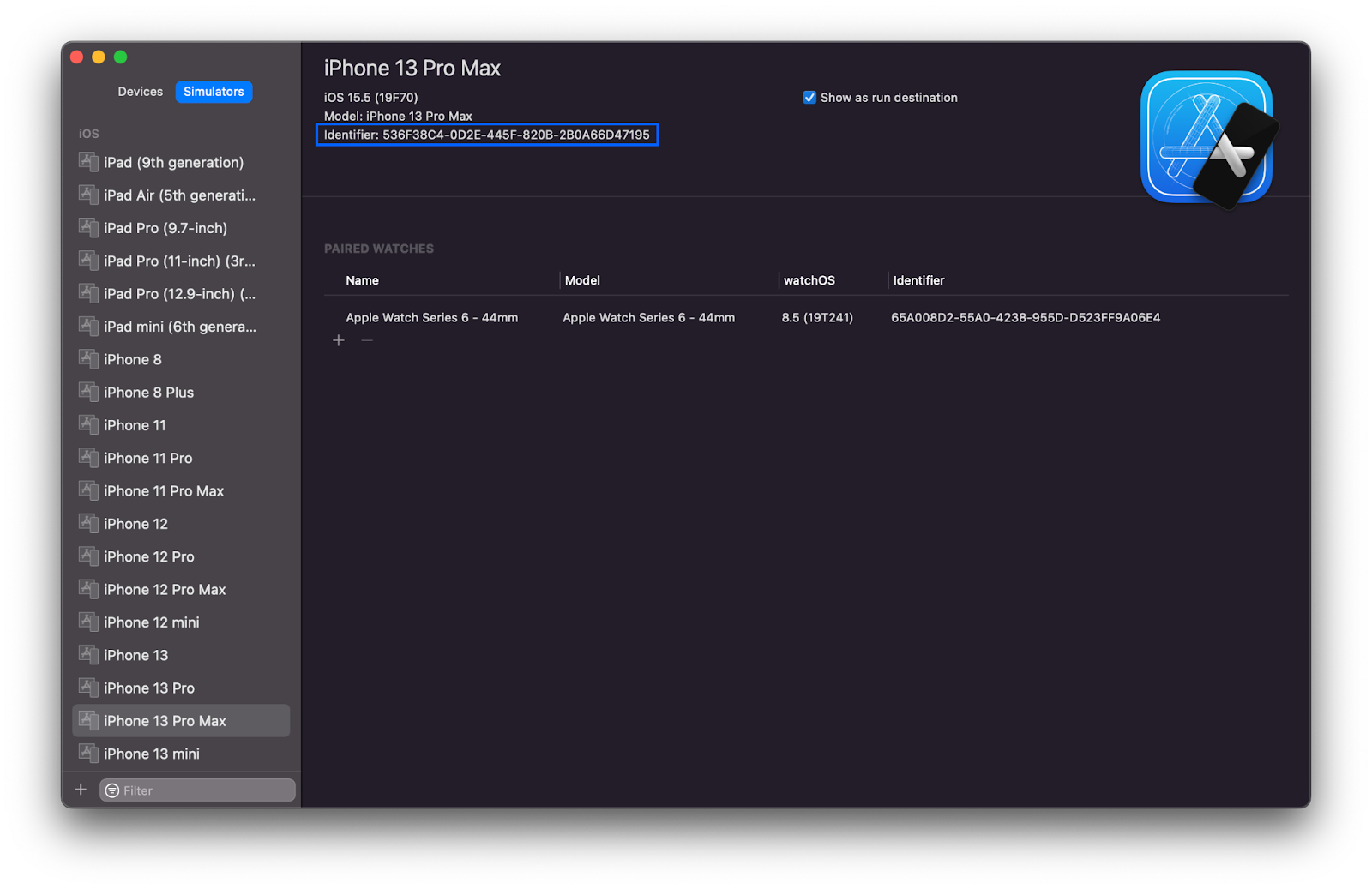
Task: Choose iPhone 12 mini simulator
Action: [181, 622]
